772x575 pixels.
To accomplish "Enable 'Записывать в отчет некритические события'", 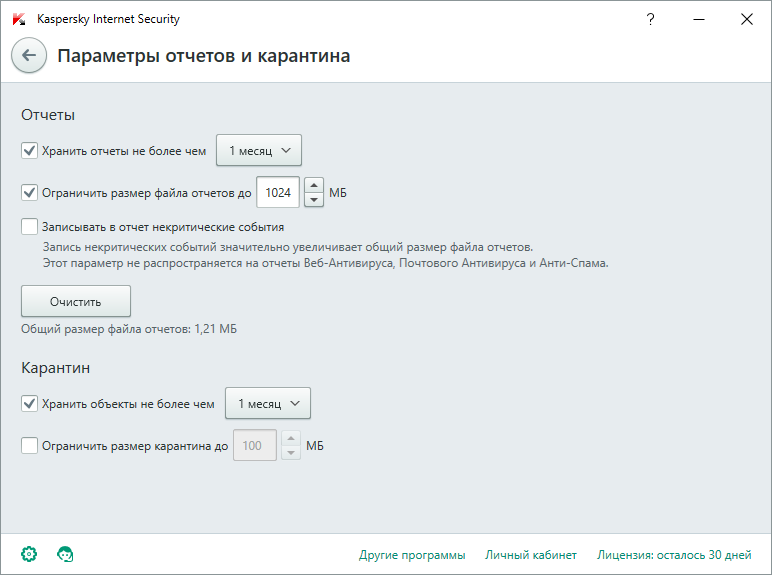I will point(30,227).
